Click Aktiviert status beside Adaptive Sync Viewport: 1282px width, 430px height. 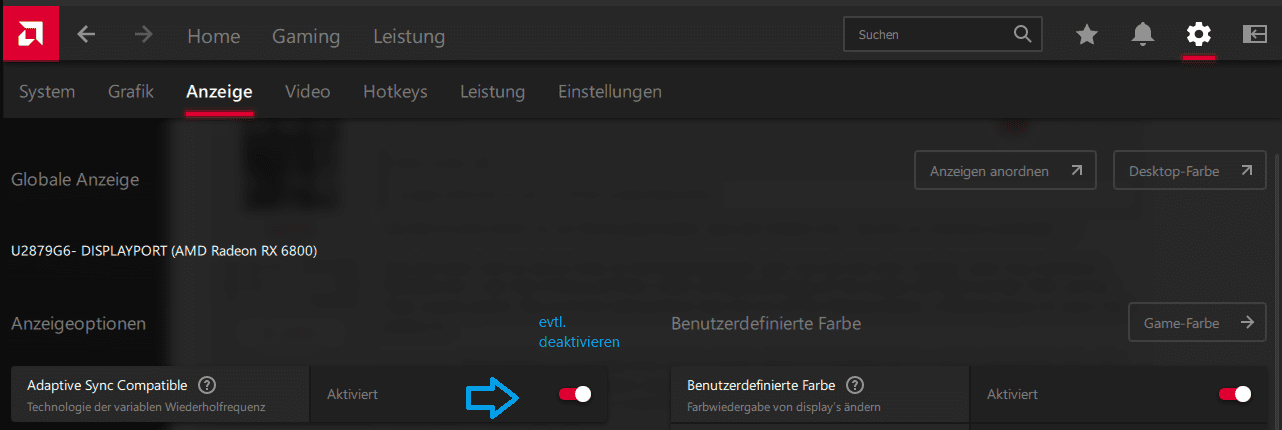352,395
